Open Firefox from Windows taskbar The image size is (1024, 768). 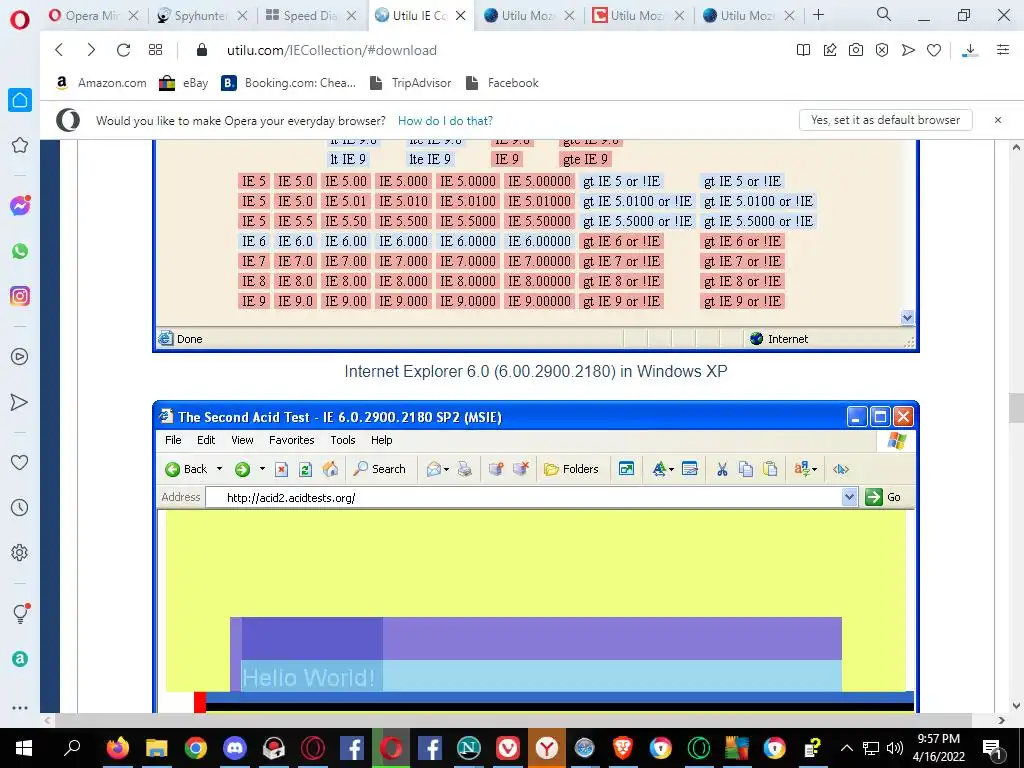[118, 748]
